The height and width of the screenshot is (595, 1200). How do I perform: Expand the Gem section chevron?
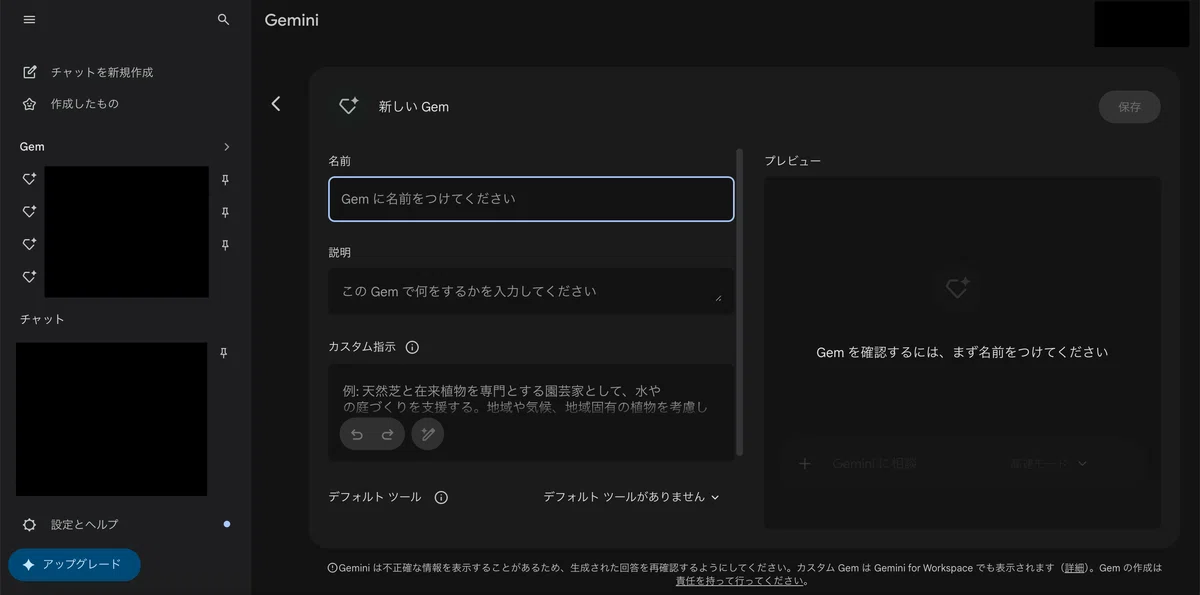(227, 147)
